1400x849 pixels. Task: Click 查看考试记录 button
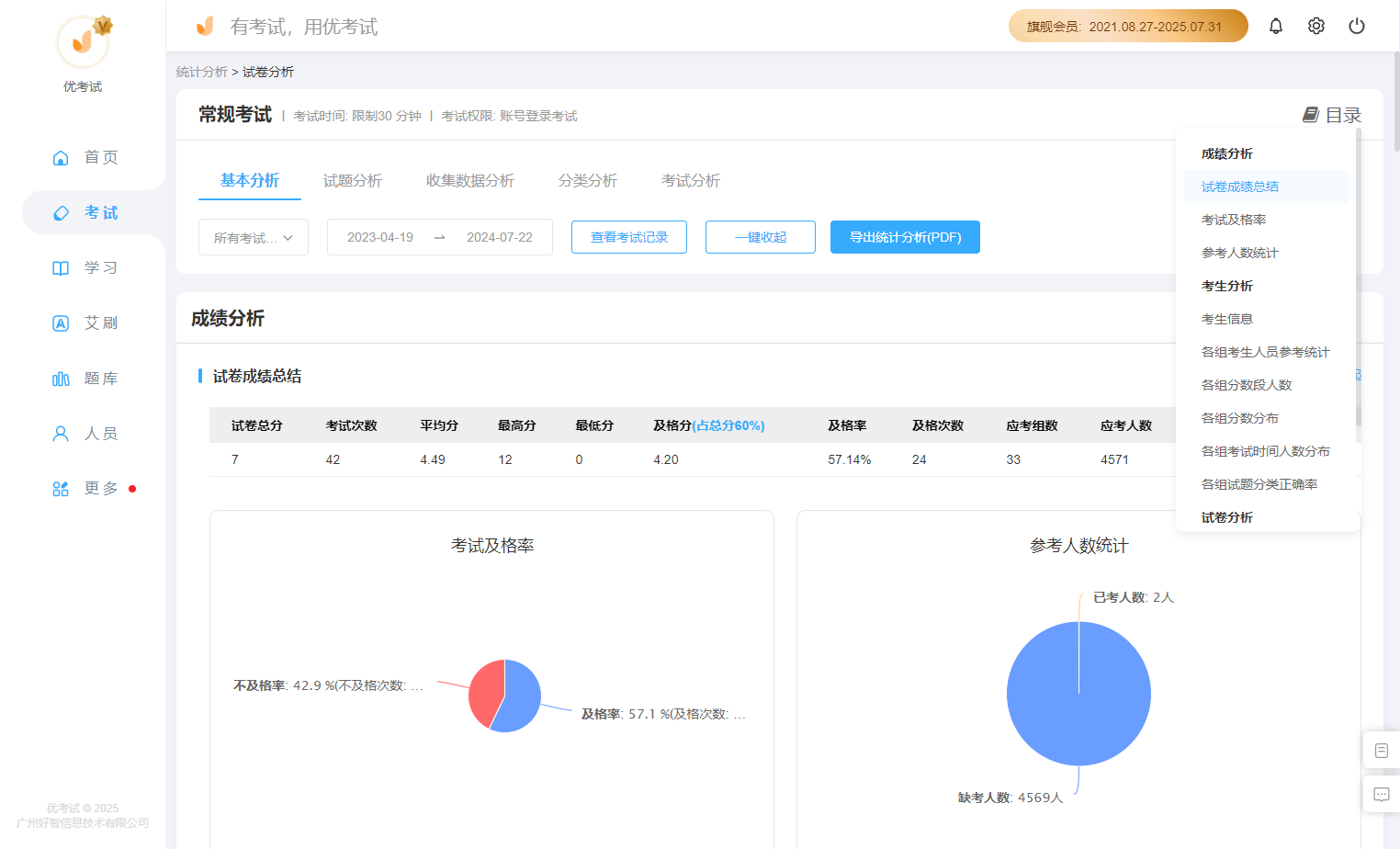[629, 237]
